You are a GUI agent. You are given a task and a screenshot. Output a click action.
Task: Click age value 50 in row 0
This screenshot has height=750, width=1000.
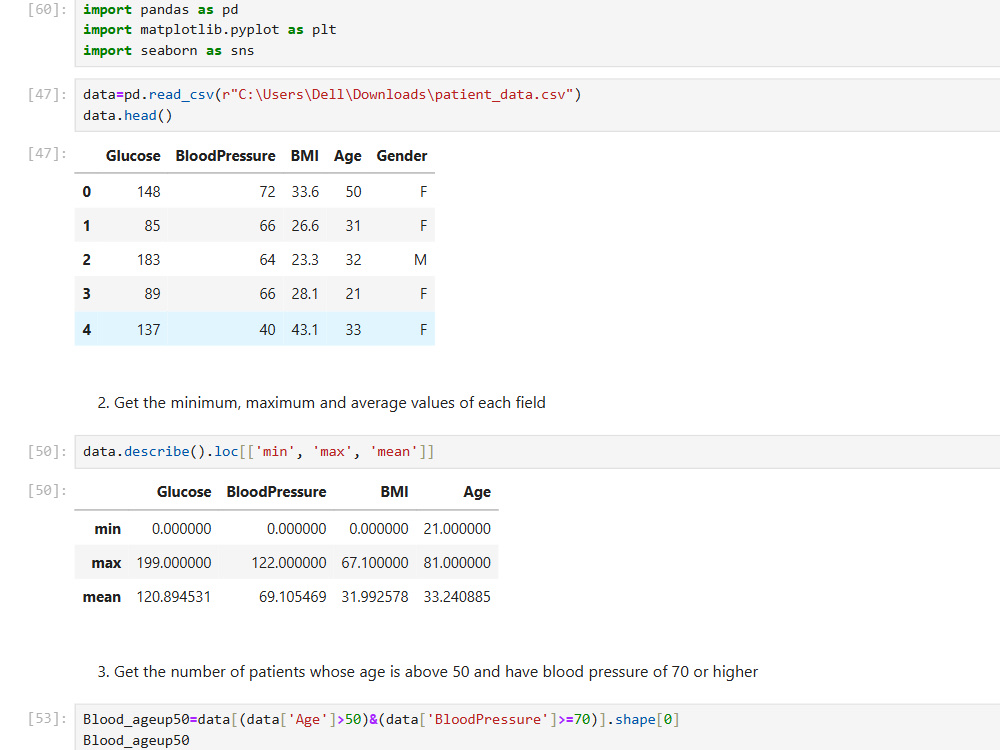[353, 192]
